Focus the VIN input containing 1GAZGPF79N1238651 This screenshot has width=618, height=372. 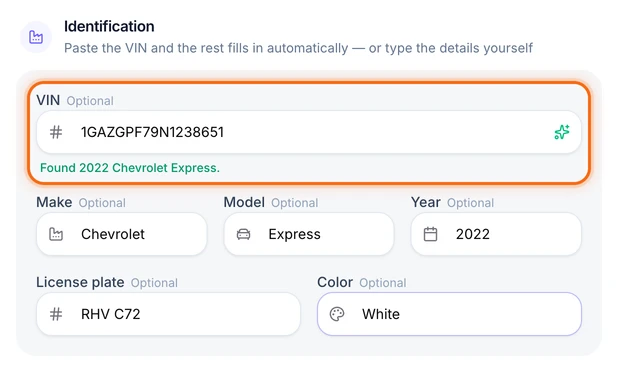[309, 132]
